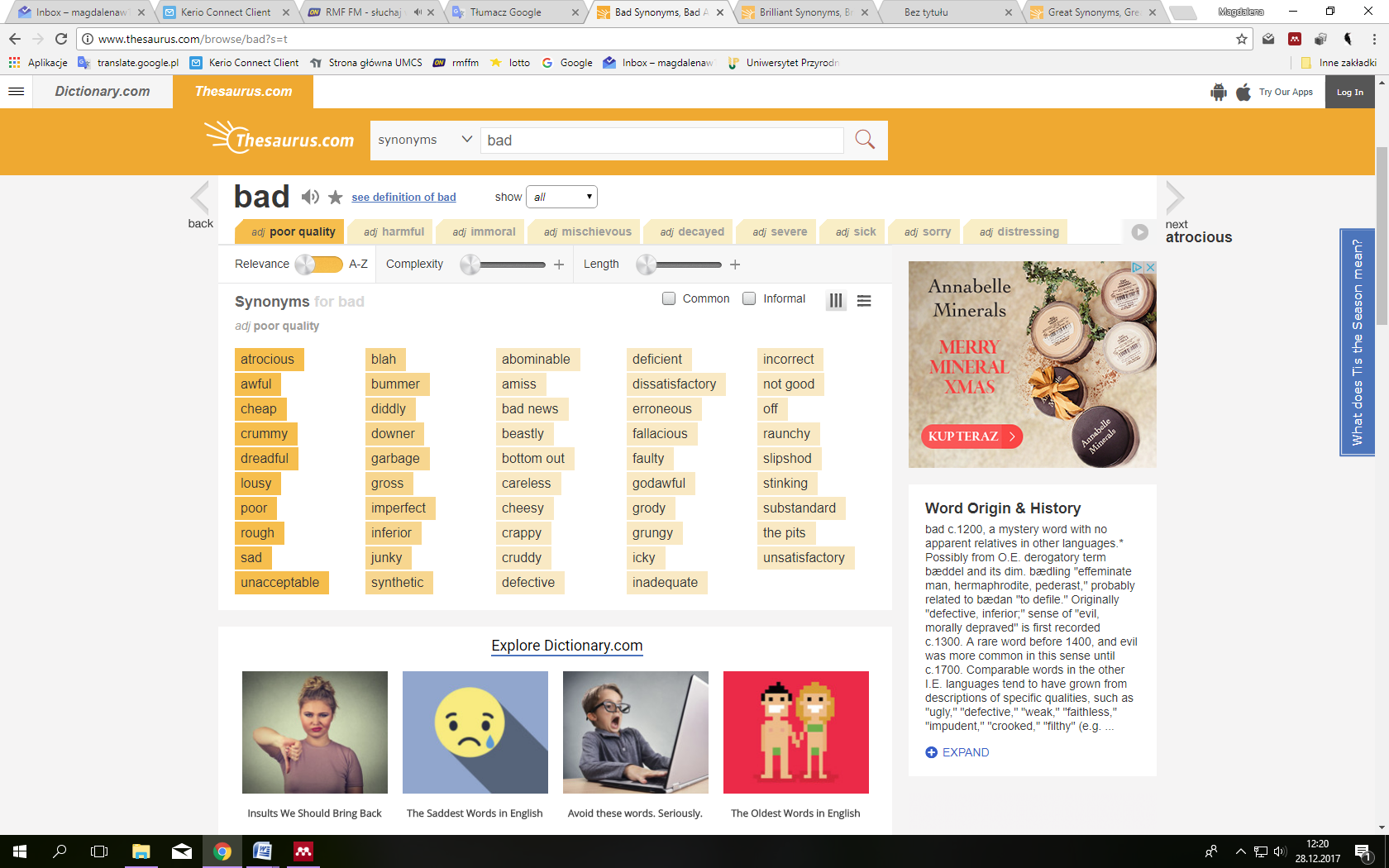Expand the Word Origin & History text
The width and height of the screenshot is (1389, 868).
957,752
